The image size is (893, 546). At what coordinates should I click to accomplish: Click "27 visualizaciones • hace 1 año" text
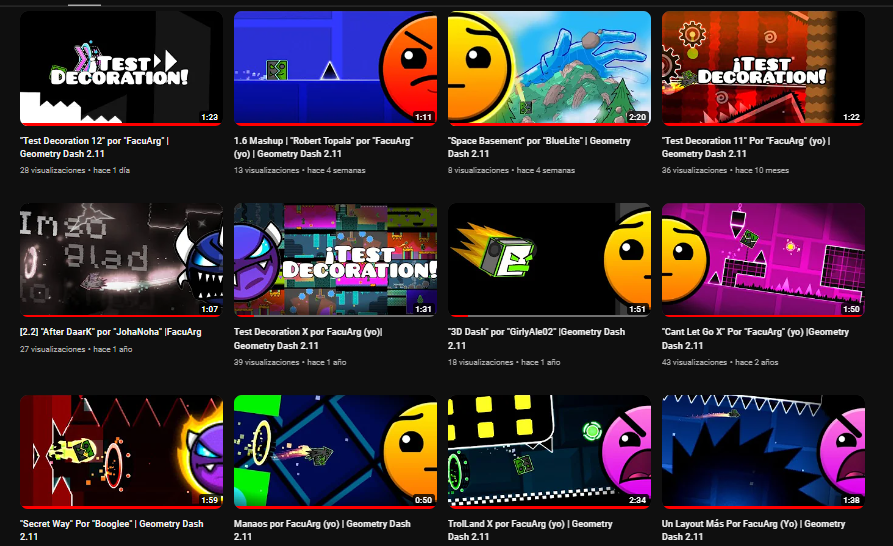76,349
